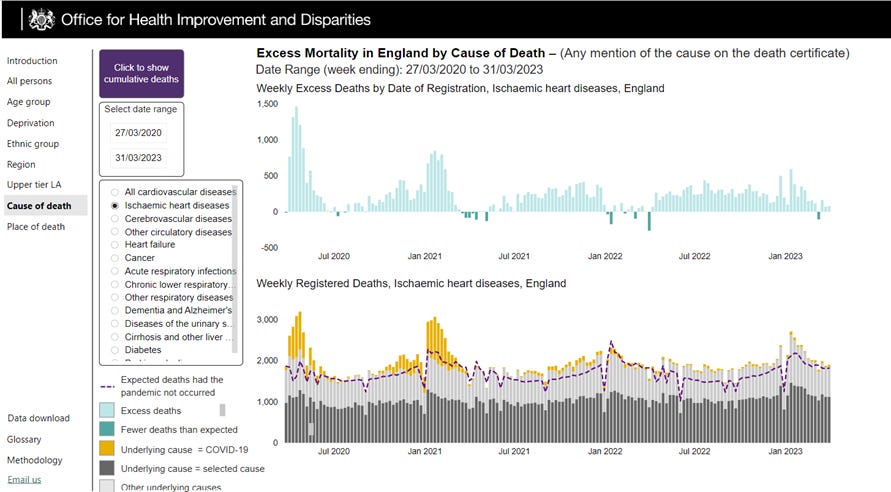The image size is (891, 492).
Task: Select Diabetes radio option
Action: point(115,350)
